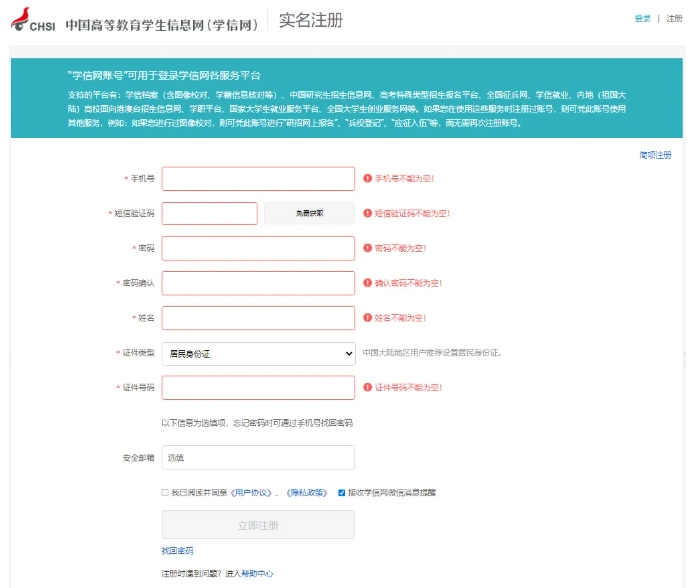The height and width of the screenshot is (588, 690).
Task: Click the CHSI logo icon
Action: click(x=33, y=20)
